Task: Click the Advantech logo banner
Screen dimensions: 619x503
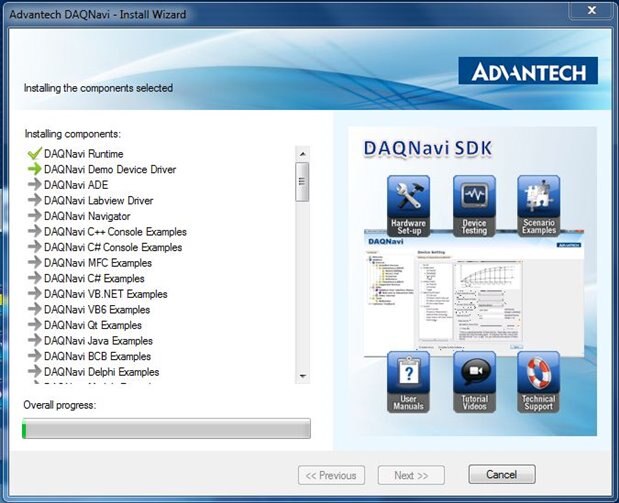Action: coord(528,72)
